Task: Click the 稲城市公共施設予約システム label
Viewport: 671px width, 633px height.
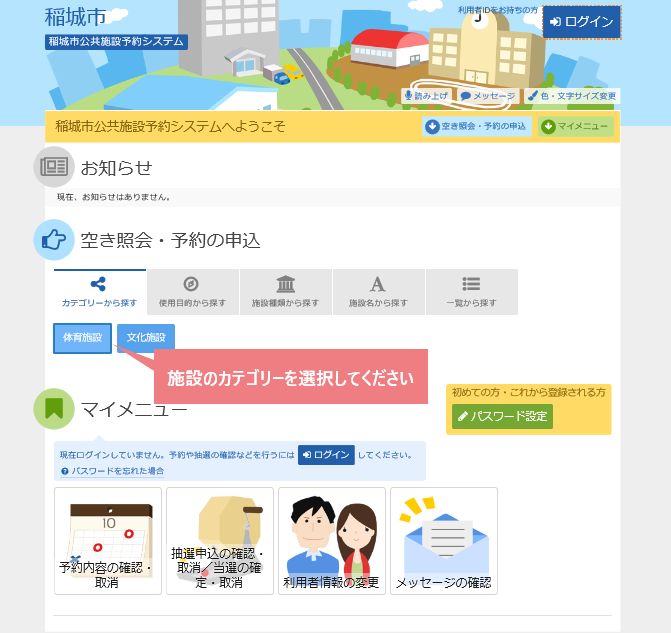Action: click(x=116, y=42)
